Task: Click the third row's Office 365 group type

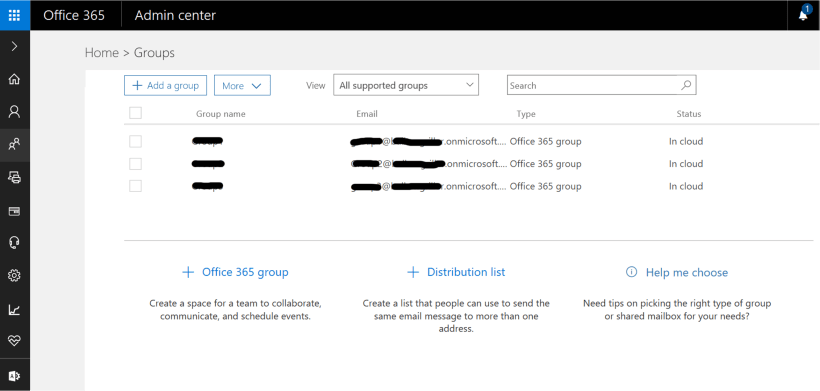Action: coord(545,186)
